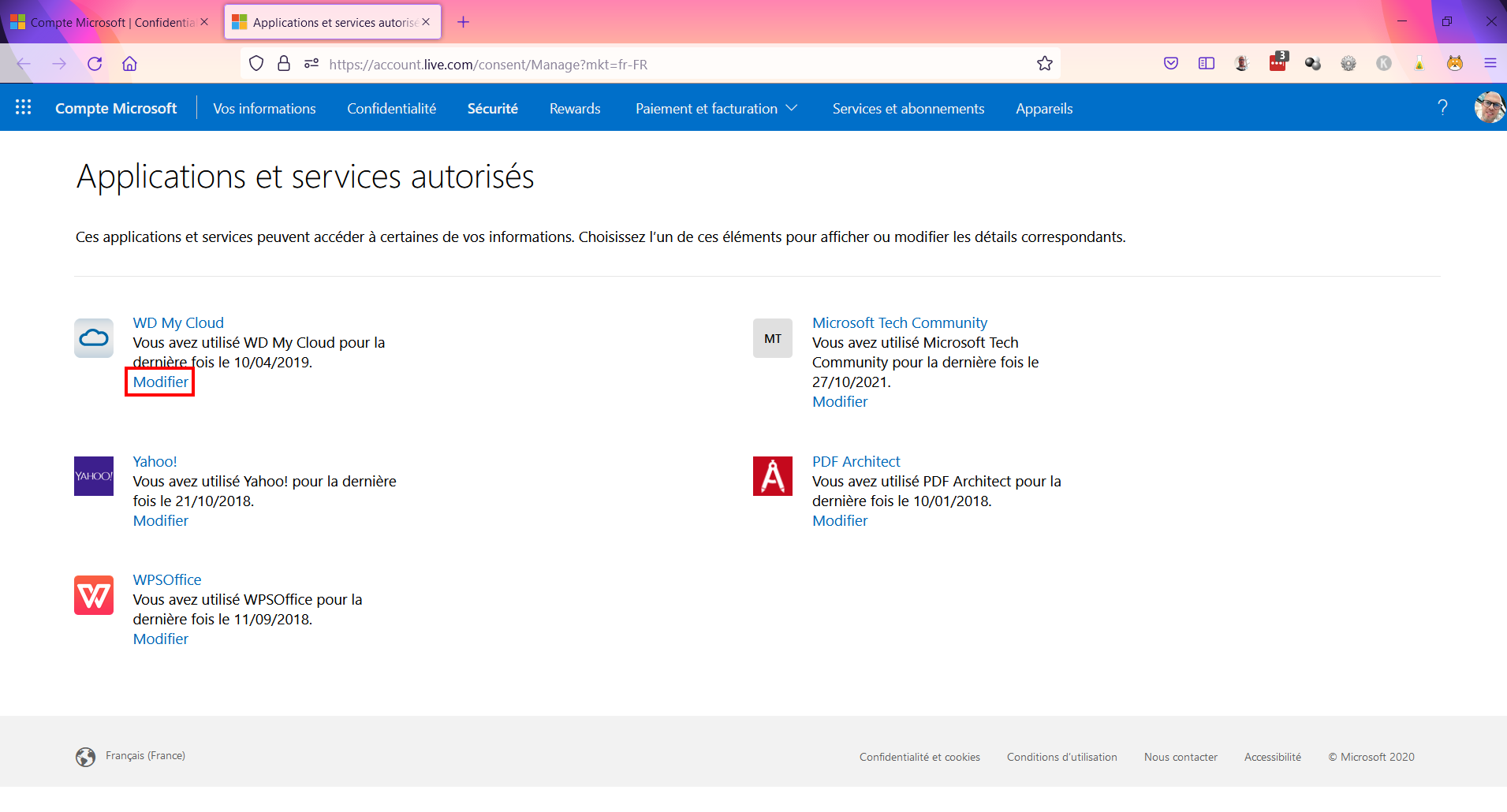Open Conditions d'utilisation footer link
This screenshot has width=1507, height=812.
(x=1062, y=757)
